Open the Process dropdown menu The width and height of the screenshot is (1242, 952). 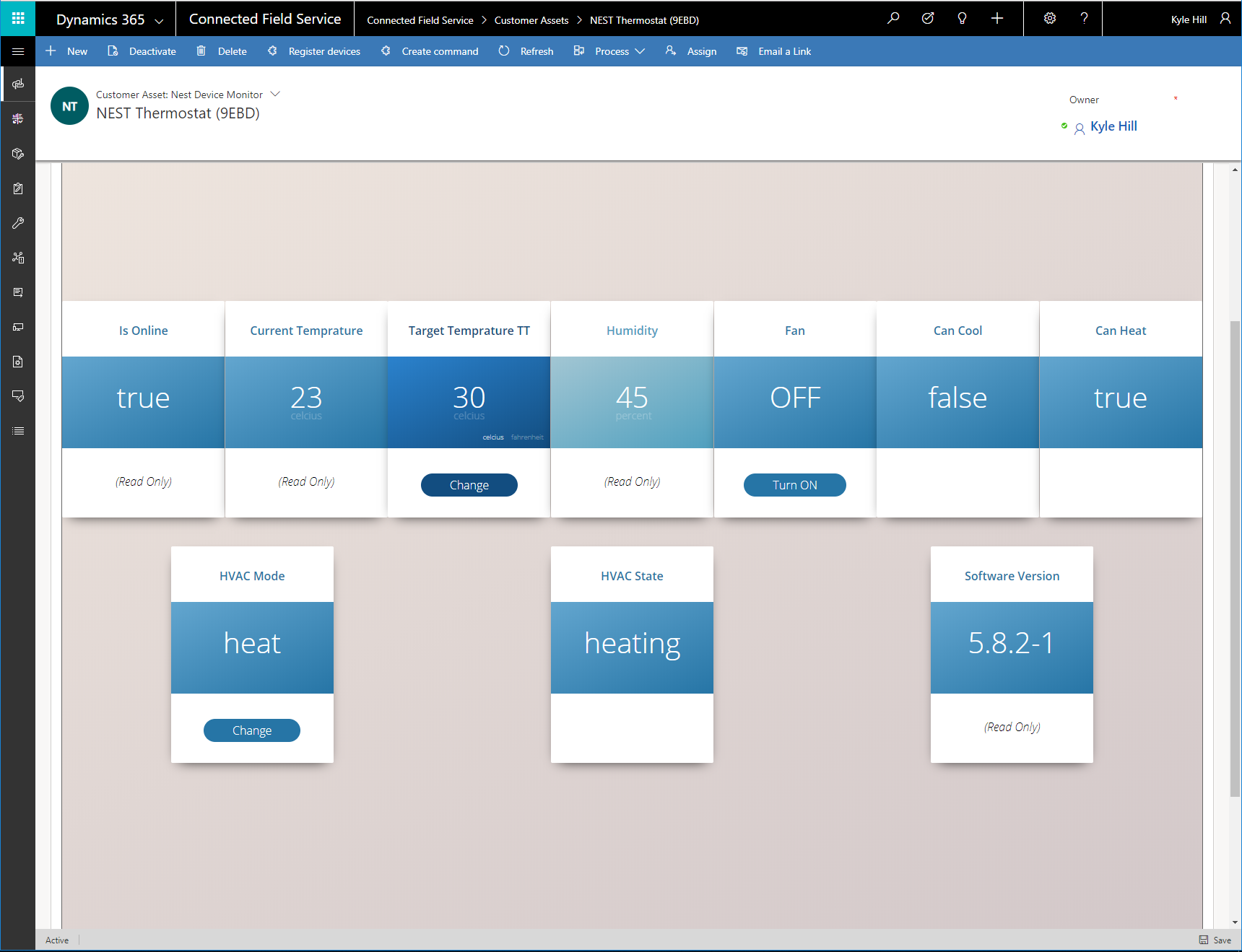(609, 51)
